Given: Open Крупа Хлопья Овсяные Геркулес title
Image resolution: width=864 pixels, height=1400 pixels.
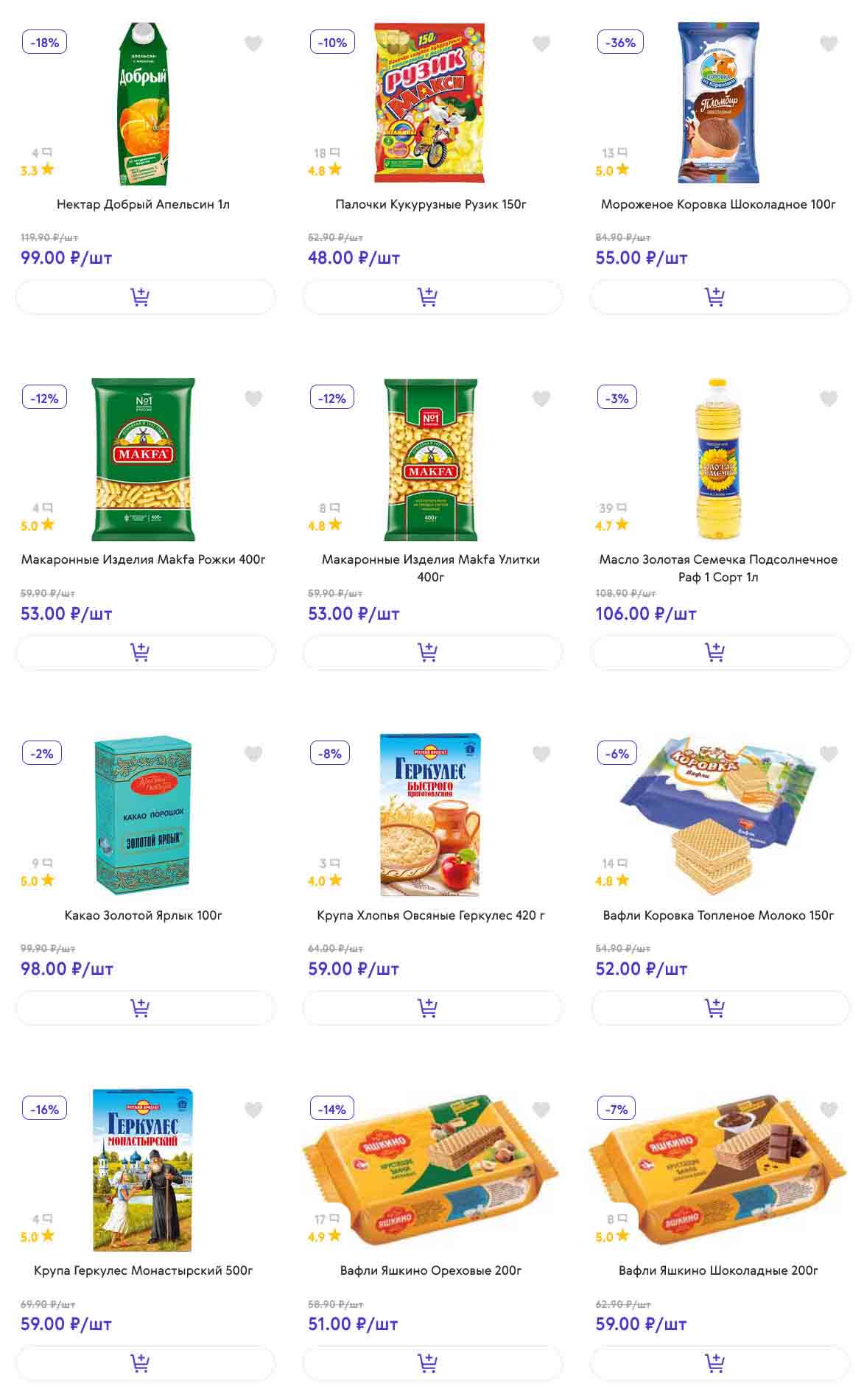Looking at the screenshot, I should (x=431, y=915).
